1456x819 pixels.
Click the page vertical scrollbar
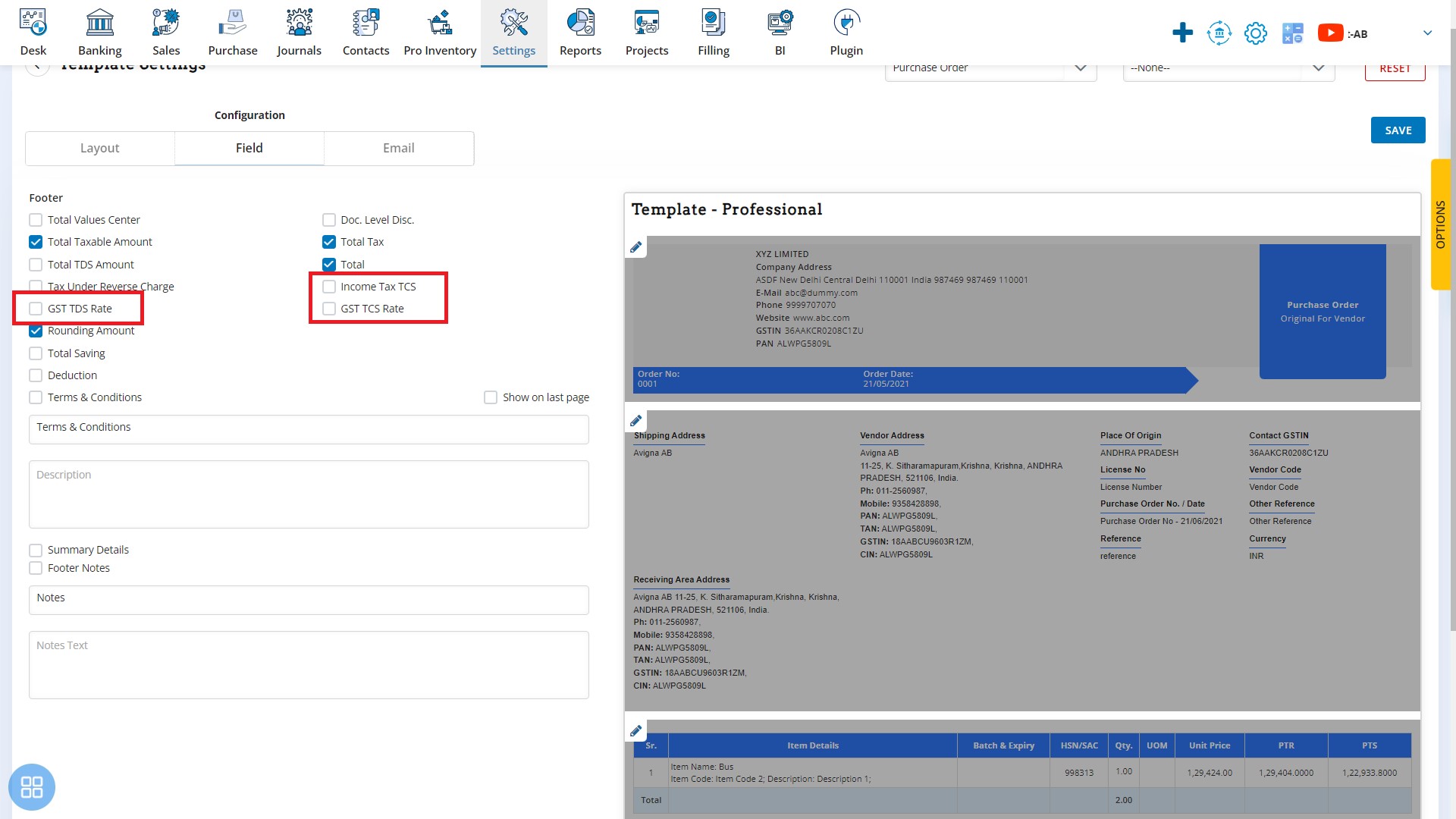[x=1452, y=330]
